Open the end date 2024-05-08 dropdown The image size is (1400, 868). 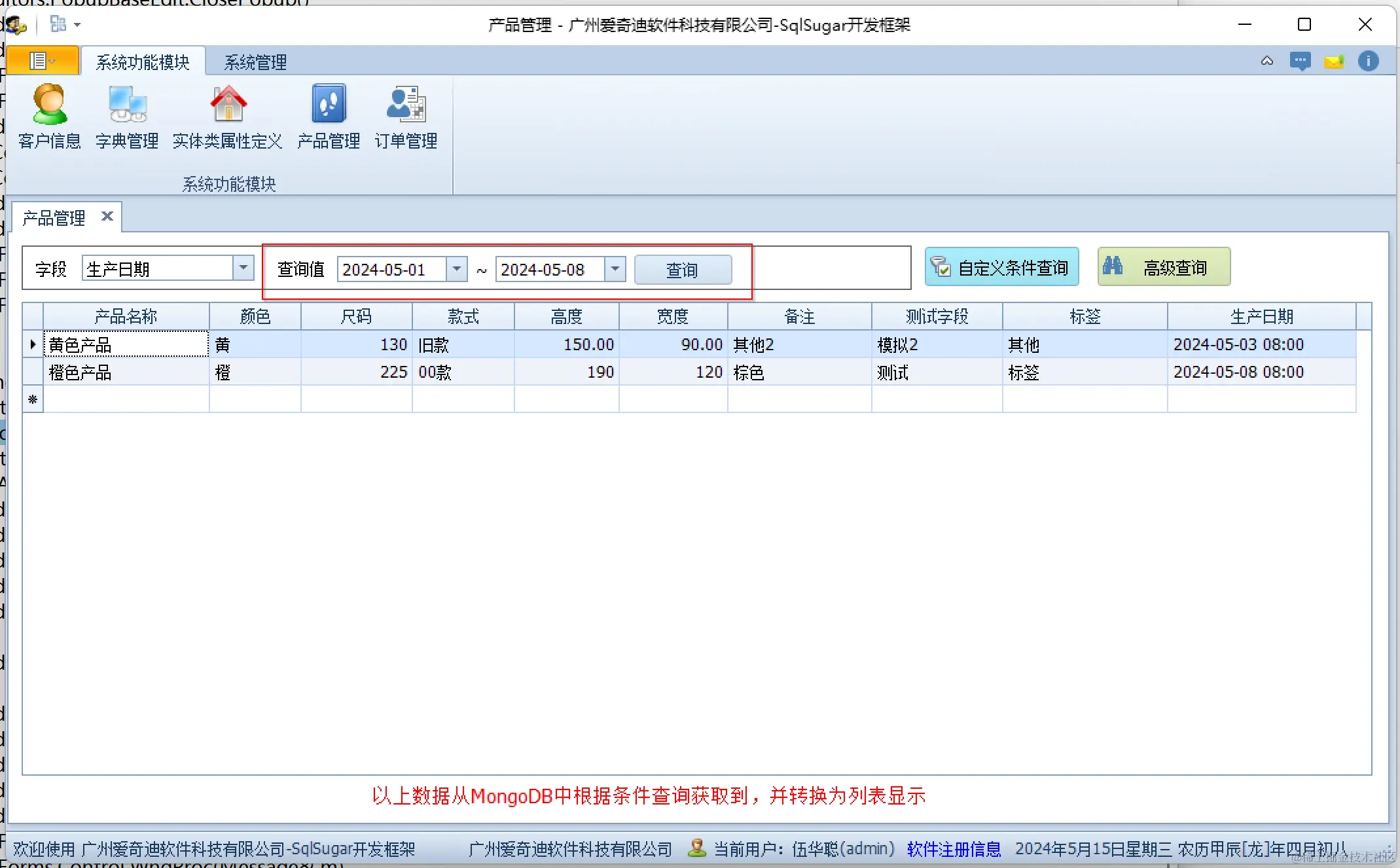click(615, 269)
